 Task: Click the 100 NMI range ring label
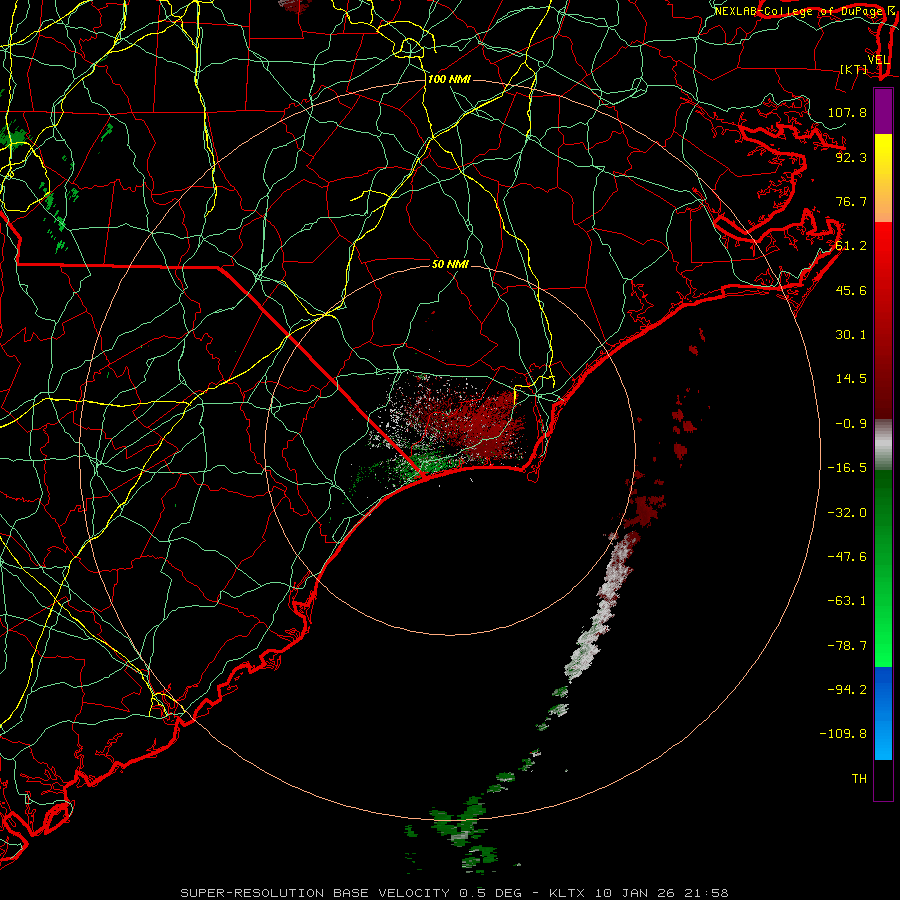pyautogui.click(x=449, y=79)
